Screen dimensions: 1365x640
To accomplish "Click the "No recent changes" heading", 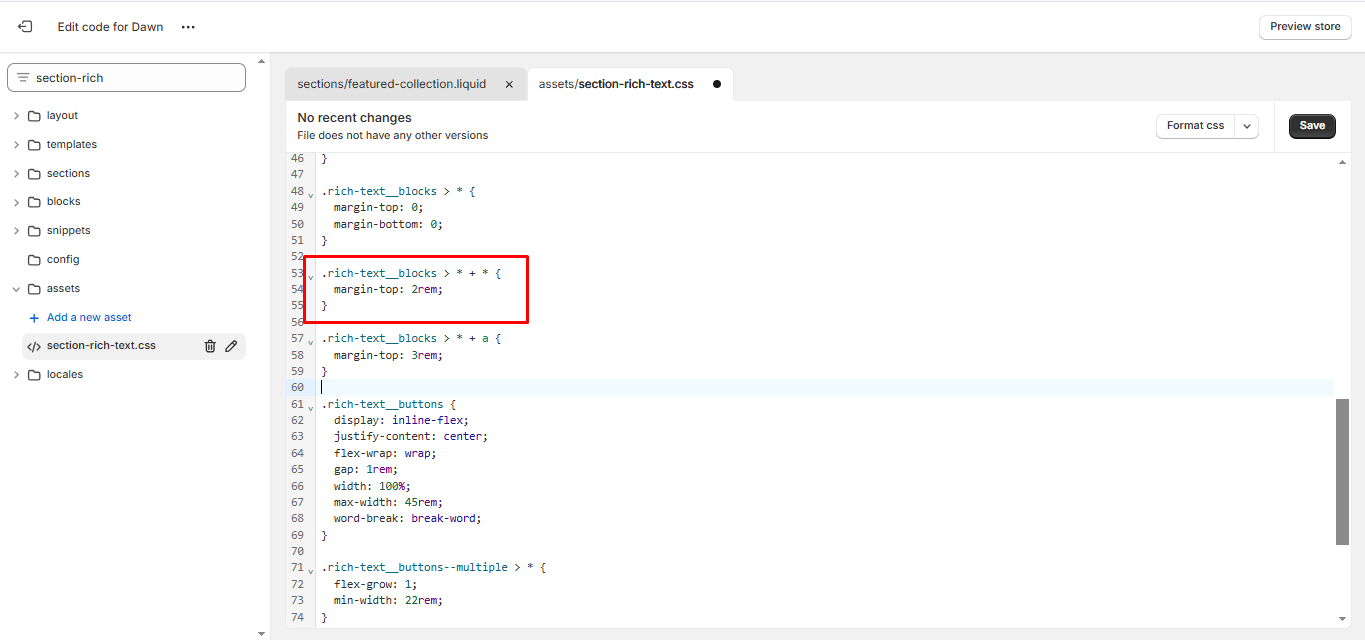I will point(354,118).
